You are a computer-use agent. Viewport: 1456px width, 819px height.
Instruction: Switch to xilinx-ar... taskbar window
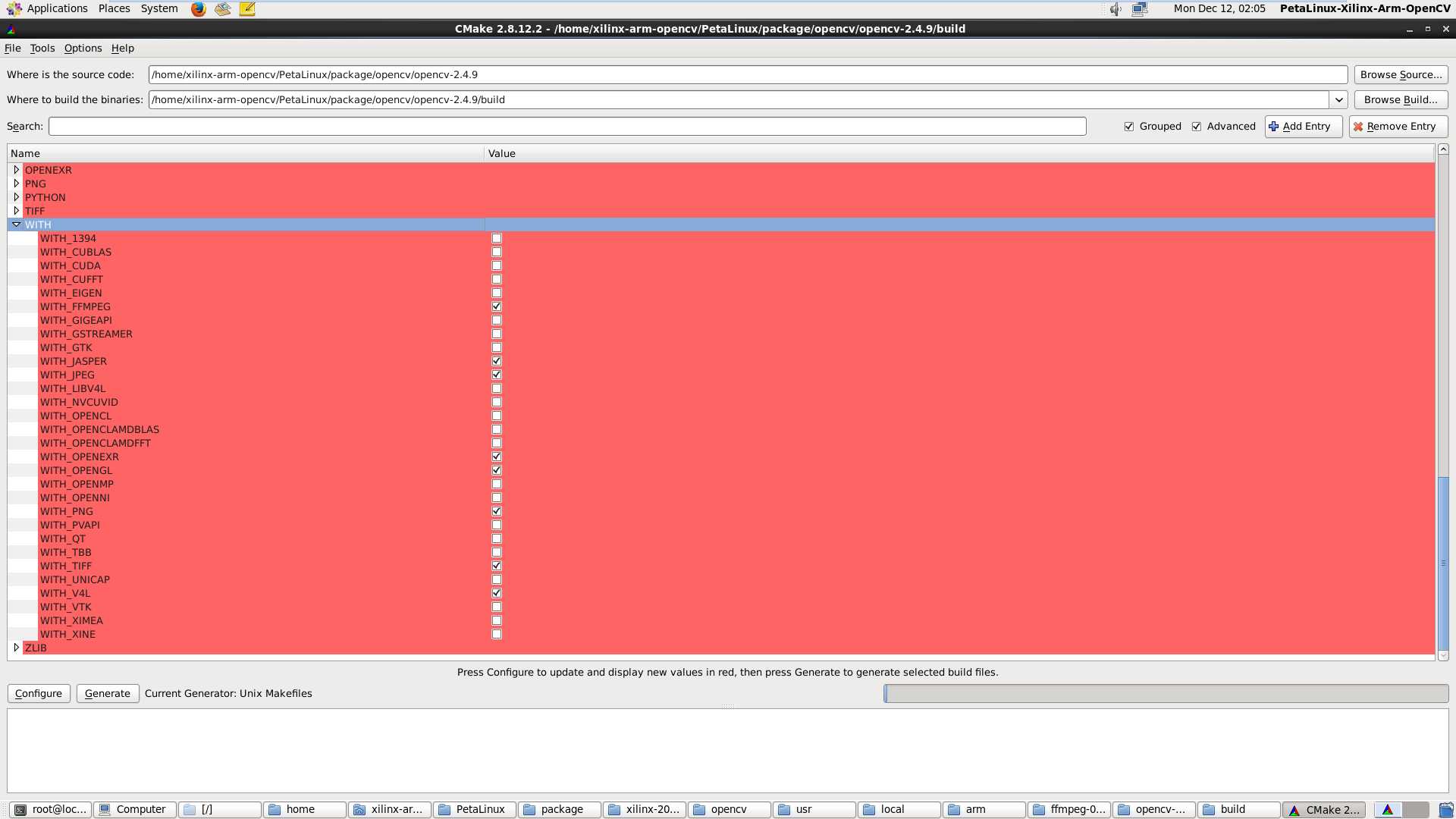coord(390,810)
